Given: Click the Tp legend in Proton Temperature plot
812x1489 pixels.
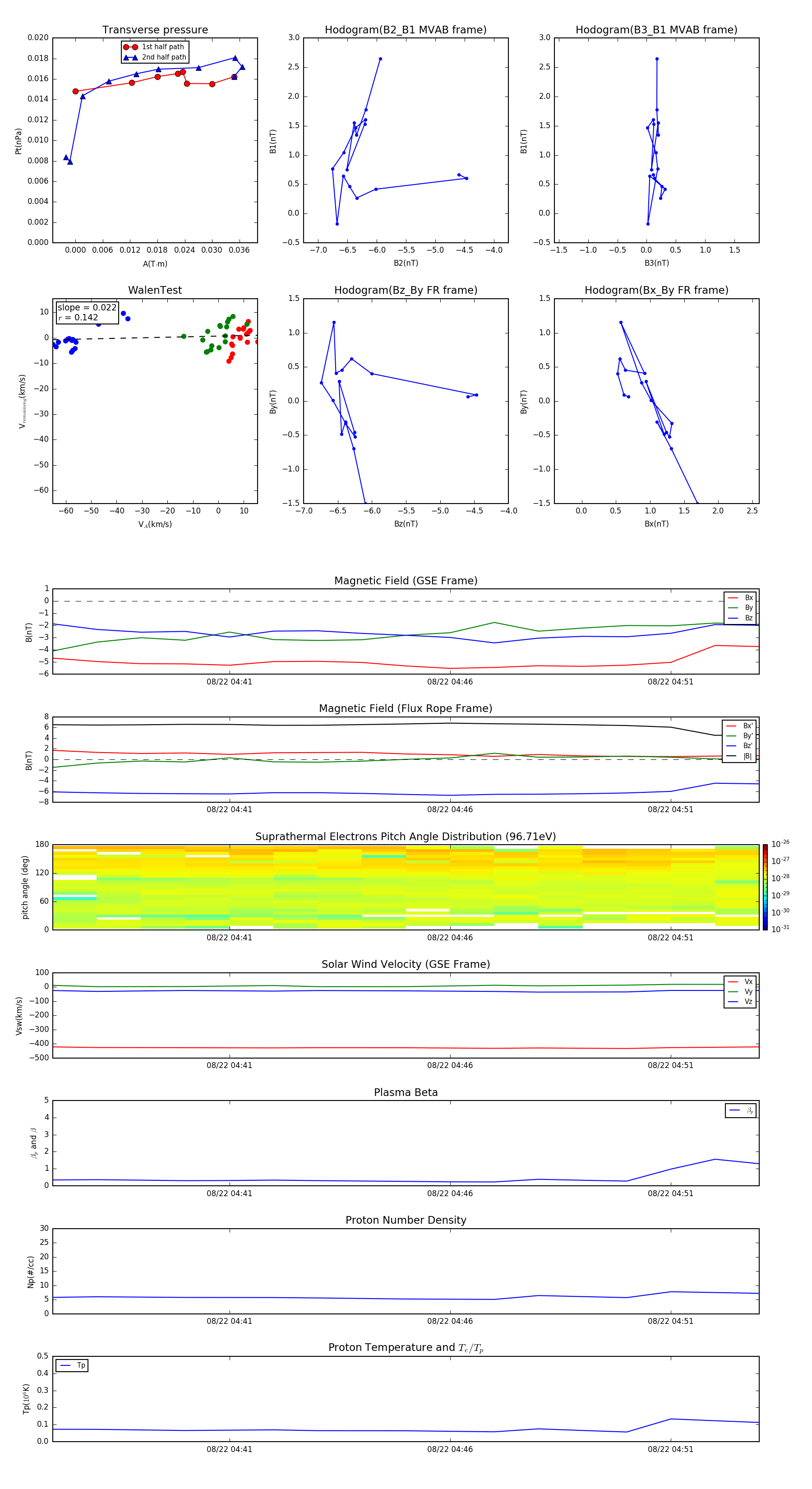Looking at the screenshot, I should [72, 1365].
